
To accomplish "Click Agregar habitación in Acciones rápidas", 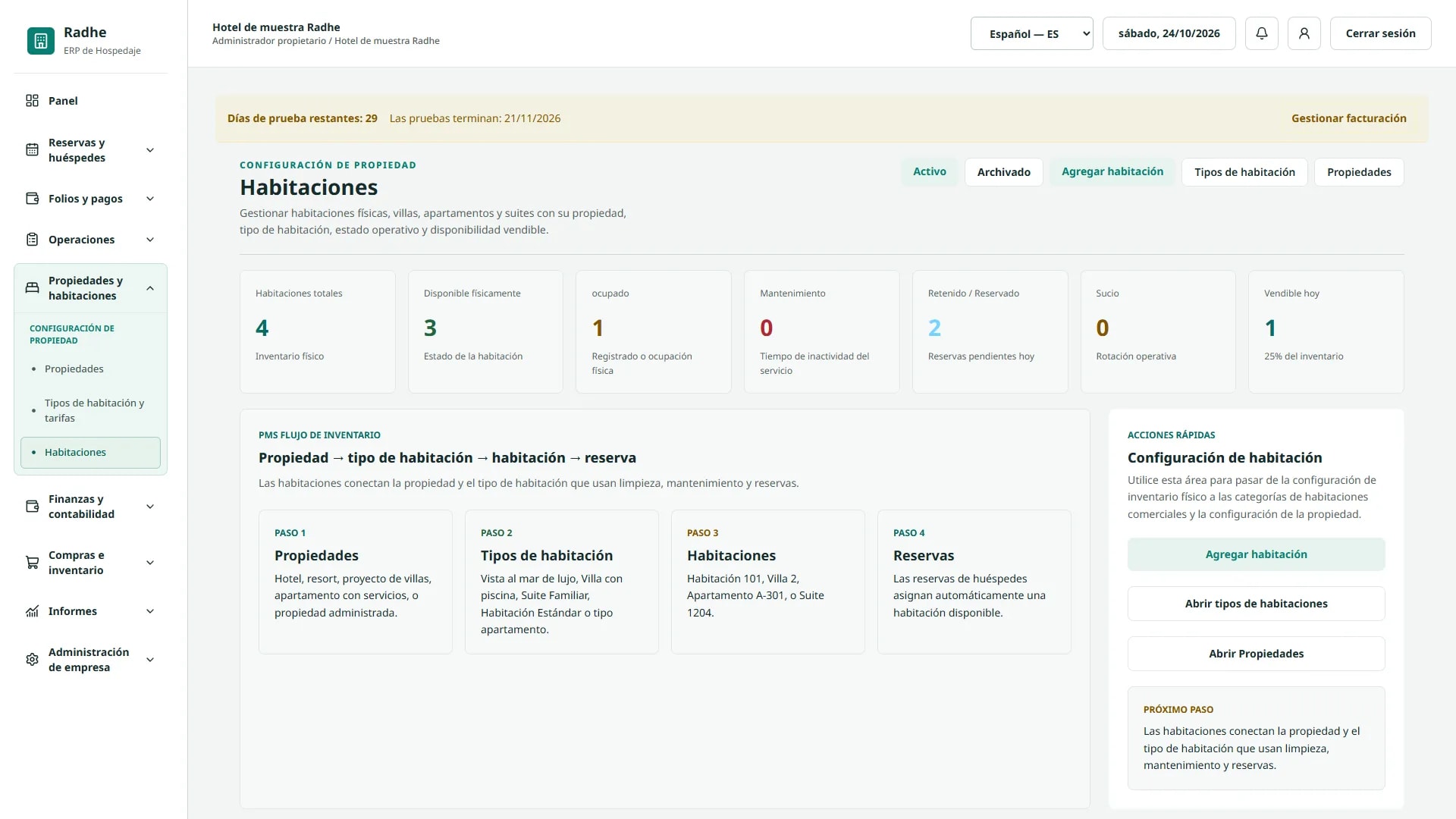I will click(1256, 554).
